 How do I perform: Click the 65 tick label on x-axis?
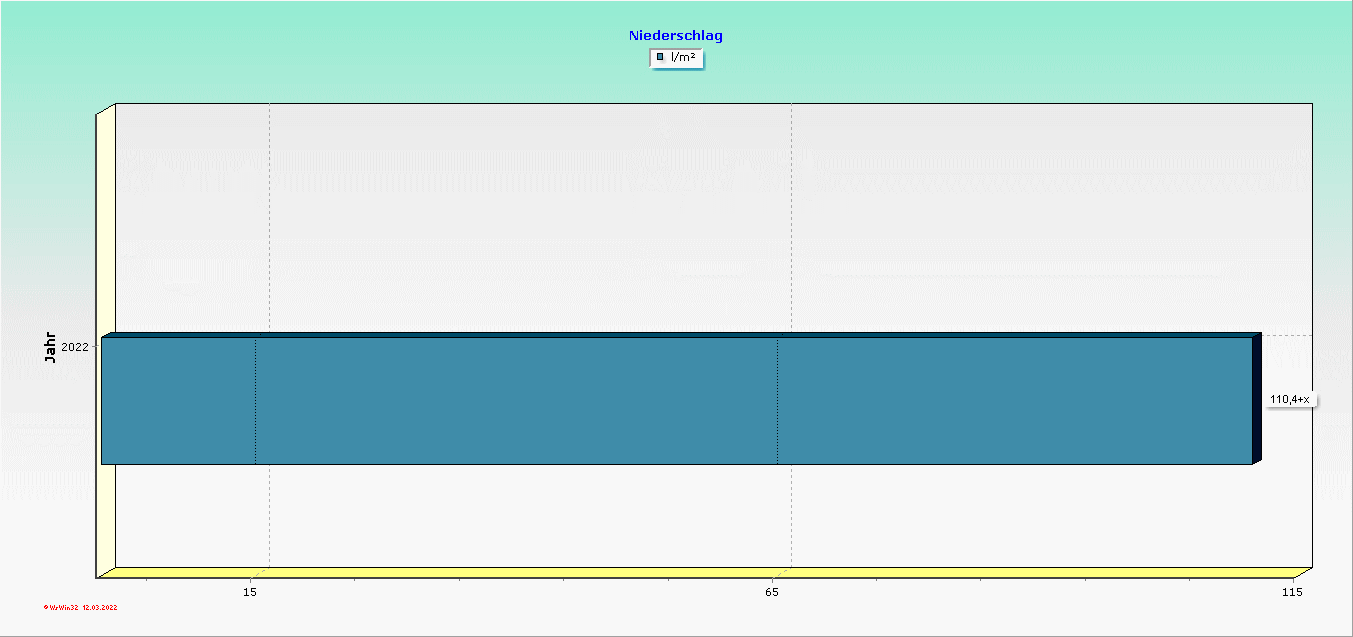772,593
